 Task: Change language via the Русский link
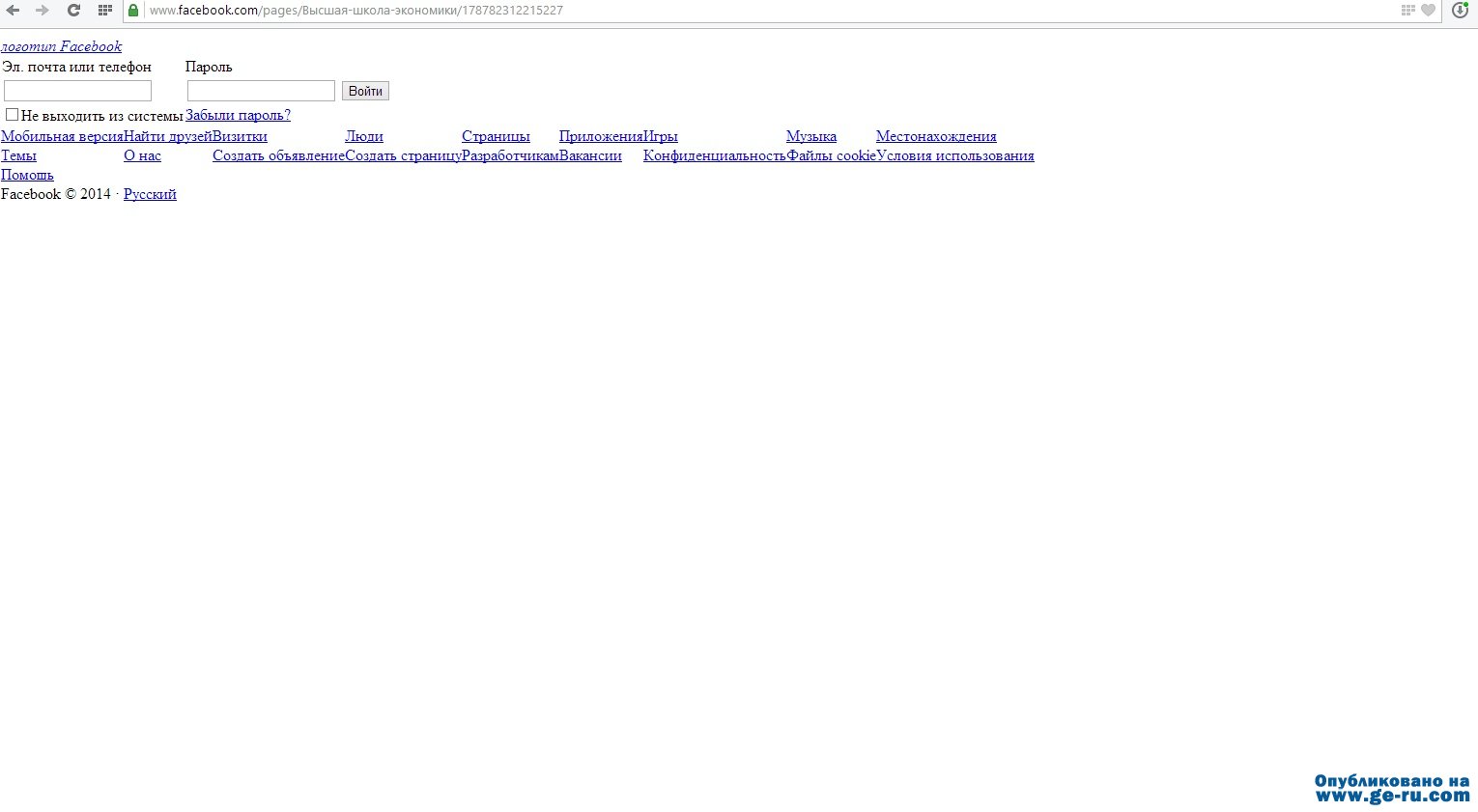(150, 194)
